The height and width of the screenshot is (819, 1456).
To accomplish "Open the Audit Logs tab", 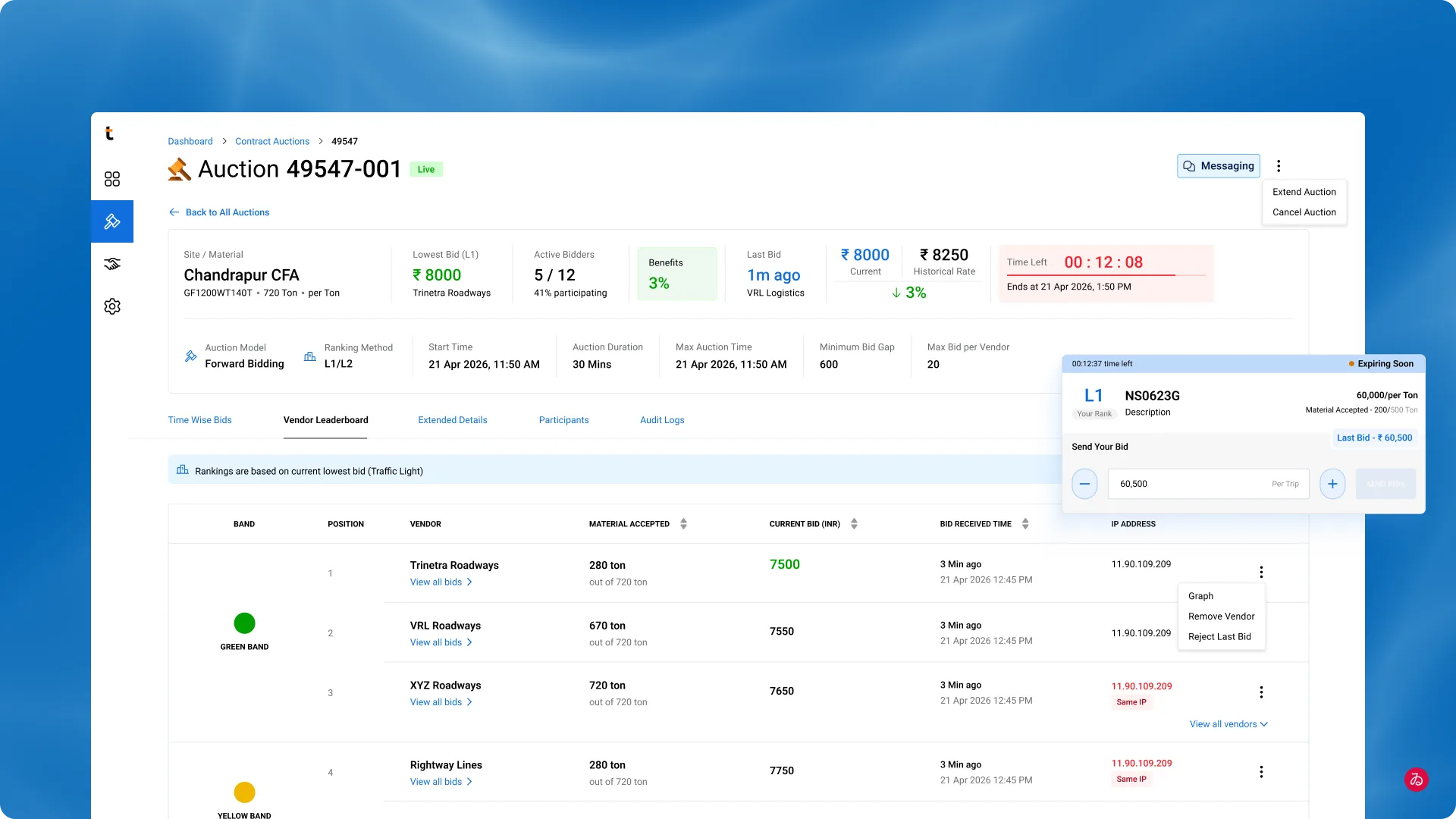I will tap(662, 420).
